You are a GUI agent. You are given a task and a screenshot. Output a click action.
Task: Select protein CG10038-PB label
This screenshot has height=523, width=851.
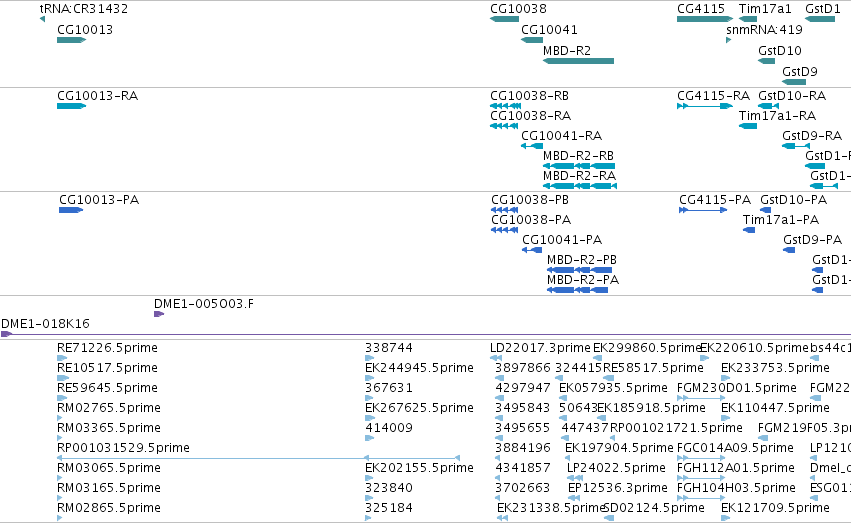(x=530, y=200)
